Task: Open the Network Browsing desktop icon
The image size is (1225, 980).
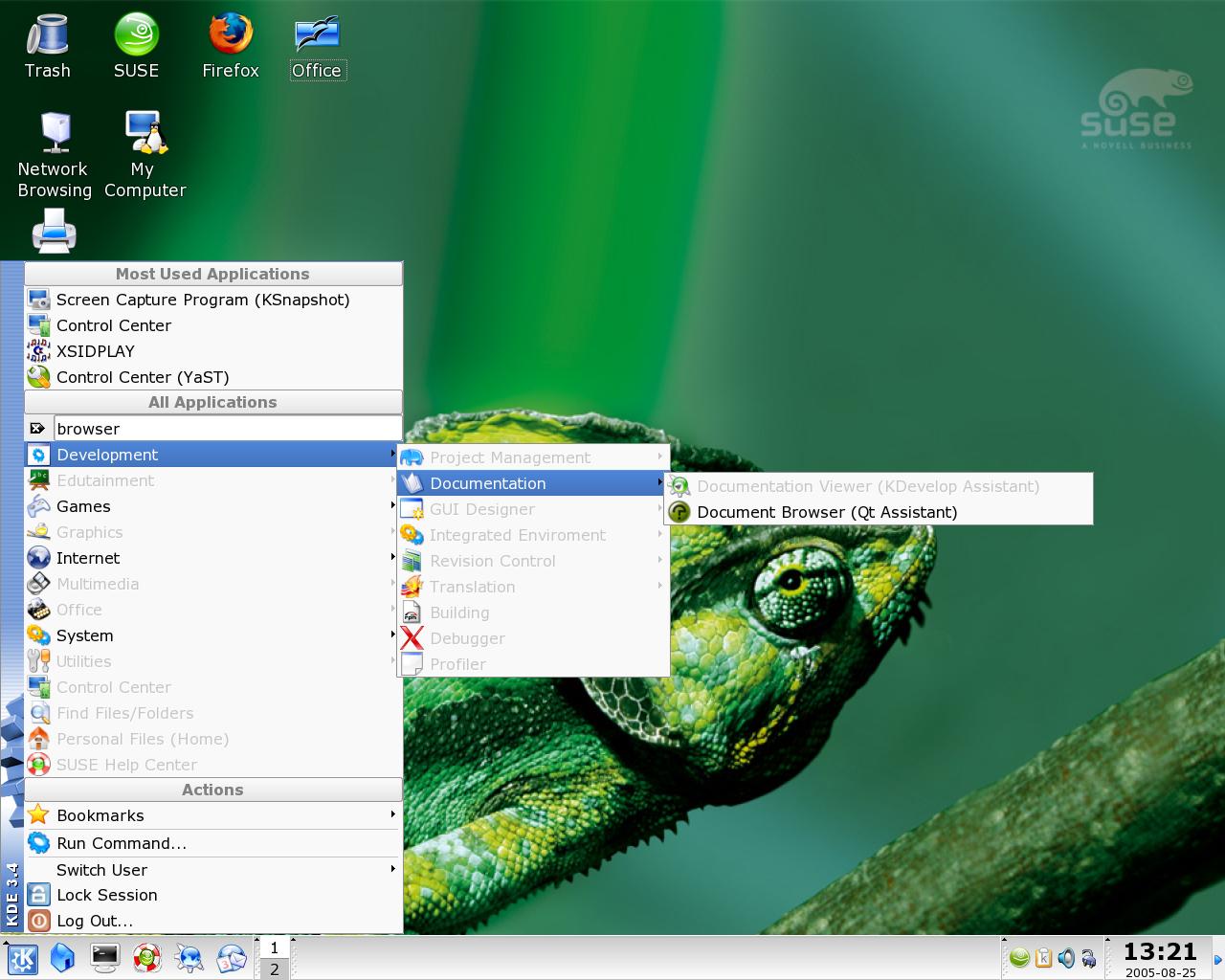Action: click(x=55, y=155)
